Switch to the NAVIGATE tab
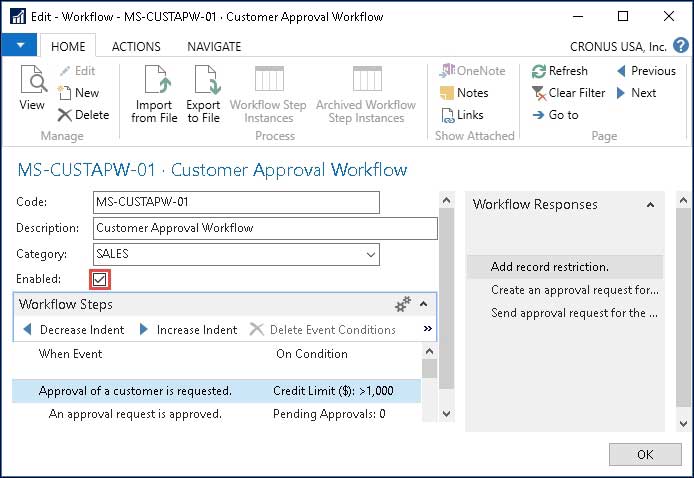Image resolution: width=694 pixels, height=478 pixels. point(214,47)
